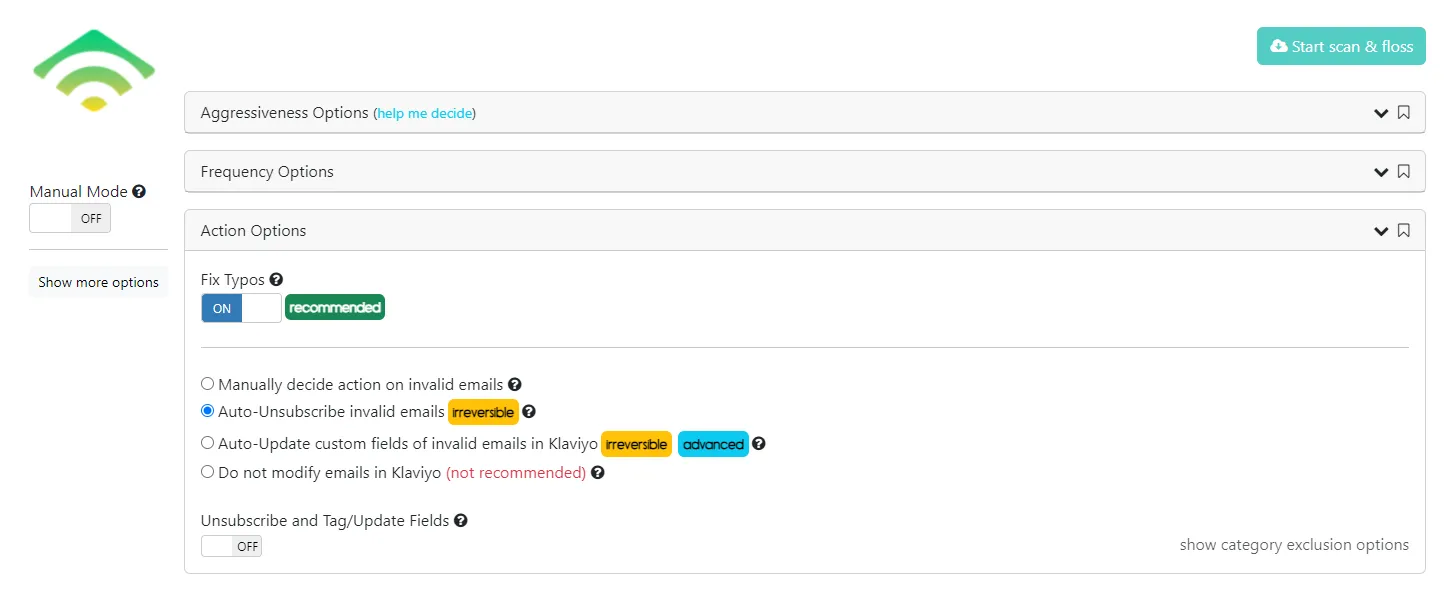Click irreversible badge beside Auto-Update option

(636, 444)
